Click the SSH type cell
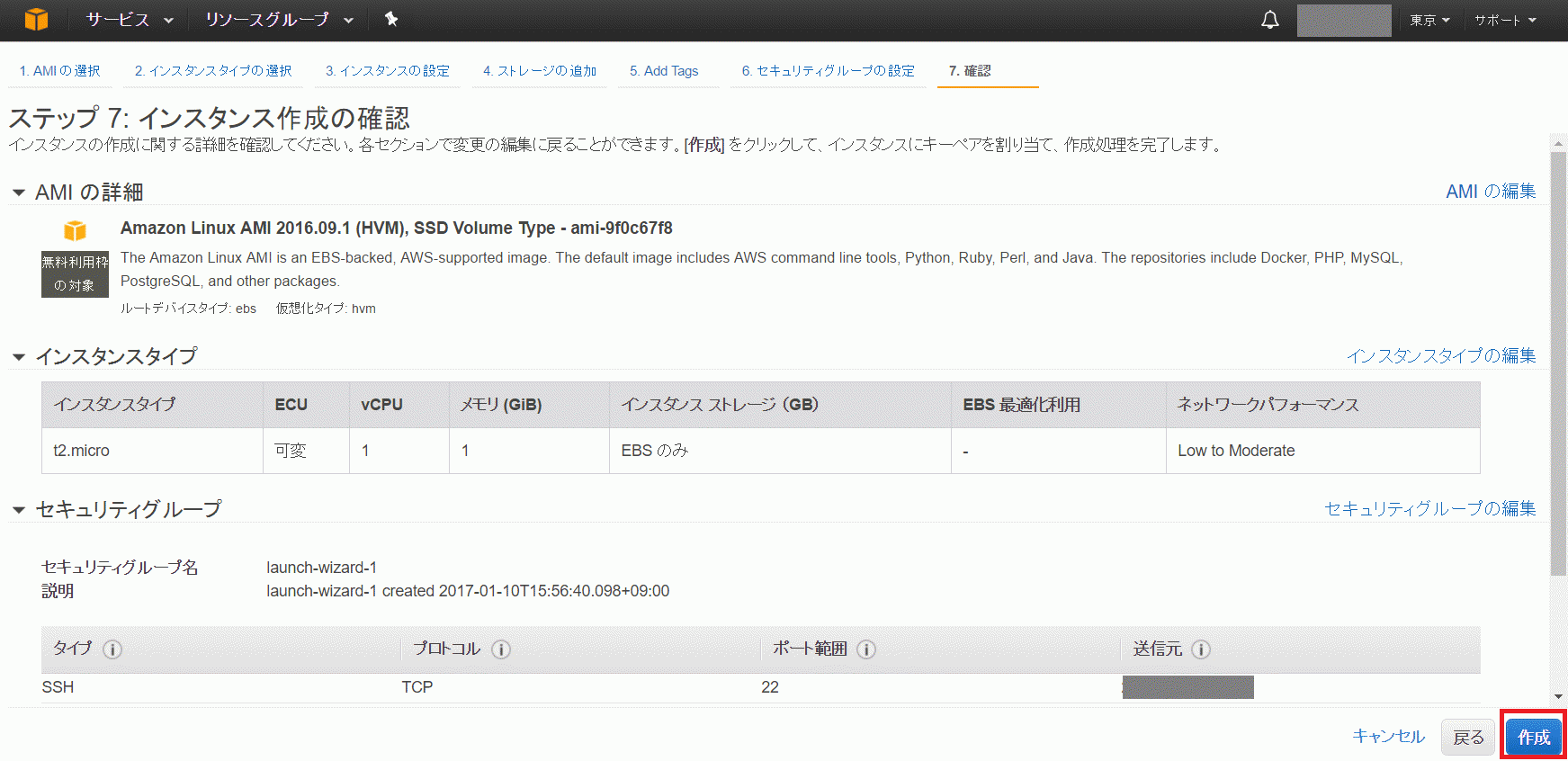Image resolution: width=1568 pixels, height=761 pixels. click(x=58, y=687)
